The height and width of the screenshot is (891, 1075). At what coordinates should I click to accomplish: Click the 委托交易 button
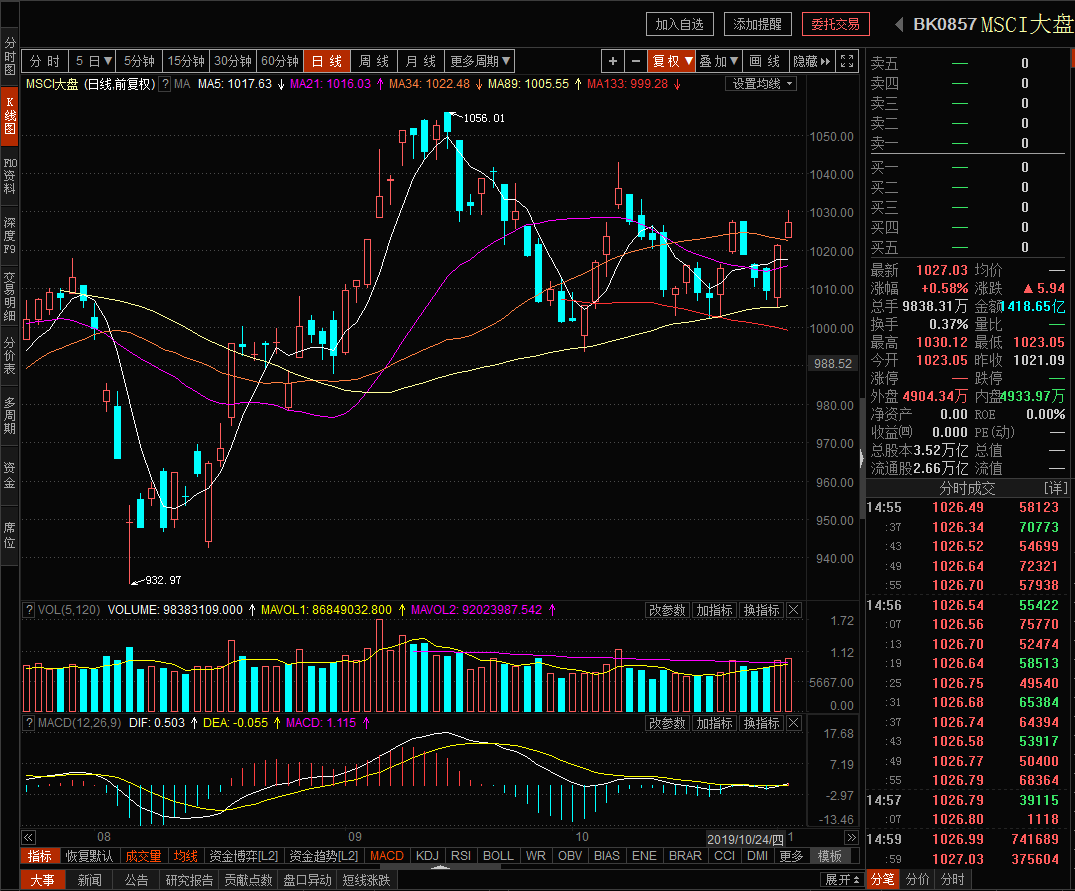[836, 24]
